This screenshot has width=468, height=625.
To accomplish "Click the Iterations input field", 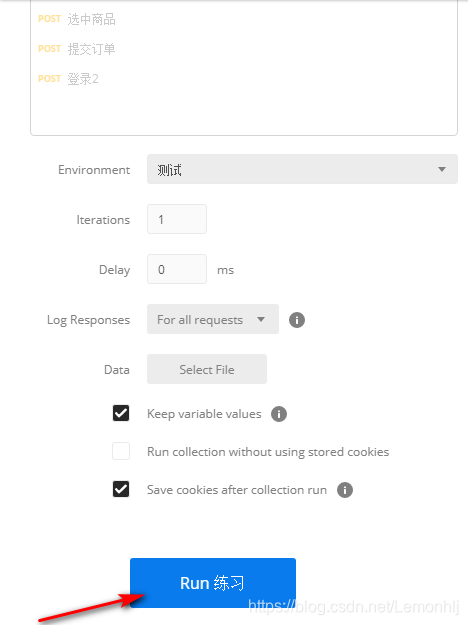I will [x=177, y=219].
